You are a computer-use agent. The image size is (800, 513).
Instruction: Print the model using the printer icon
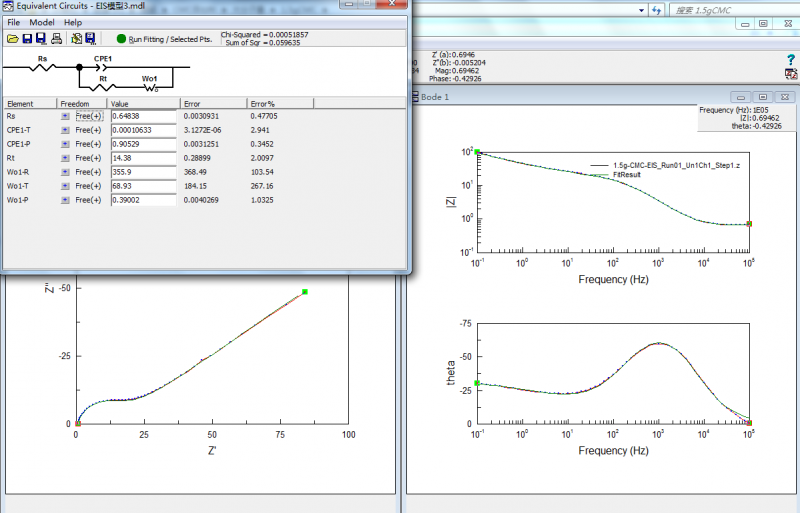(57, 39)
